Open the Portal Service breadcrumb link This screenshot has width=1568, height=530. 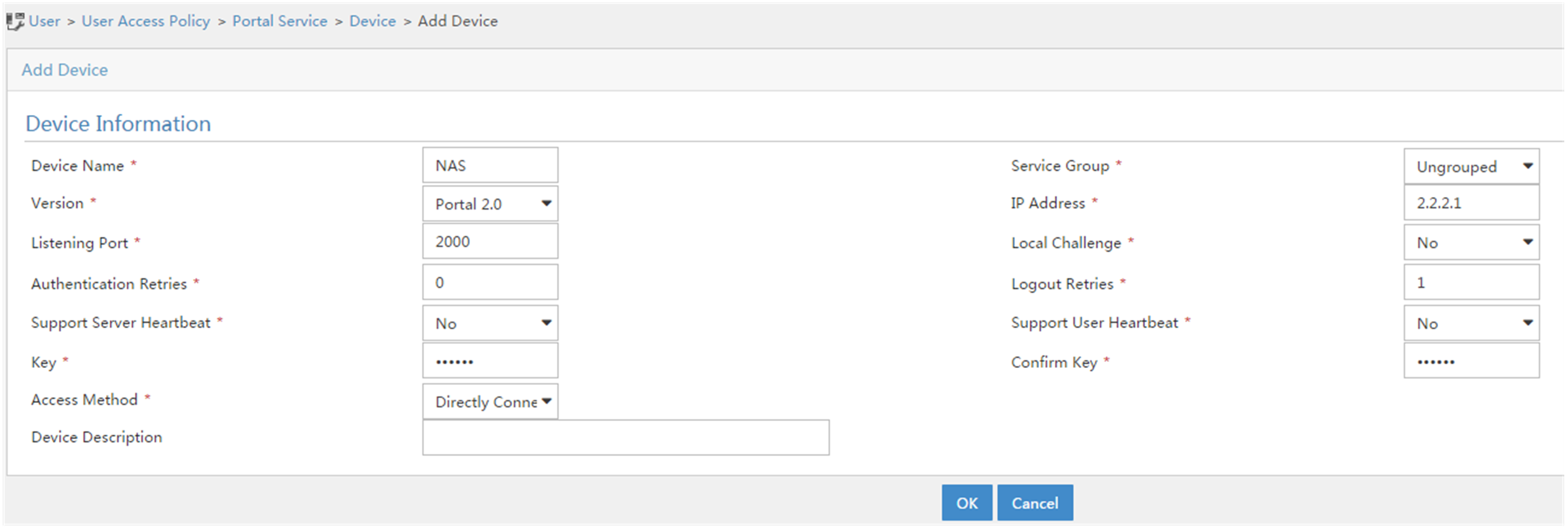[280, 21]
